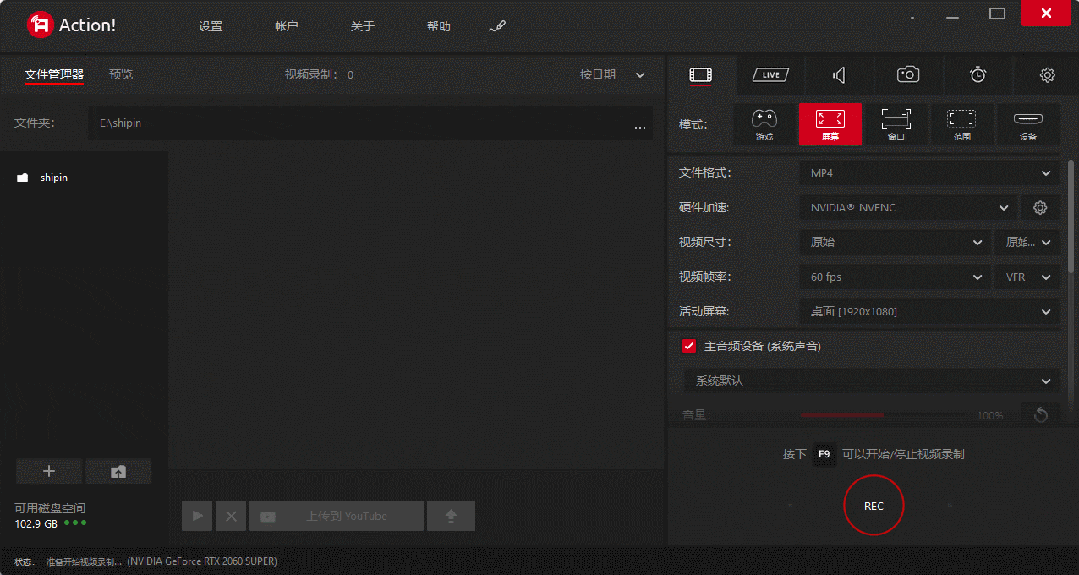The image size is (1079, 575).
Task: Click the 102.9 GB free space text
Action: point(36,523)
